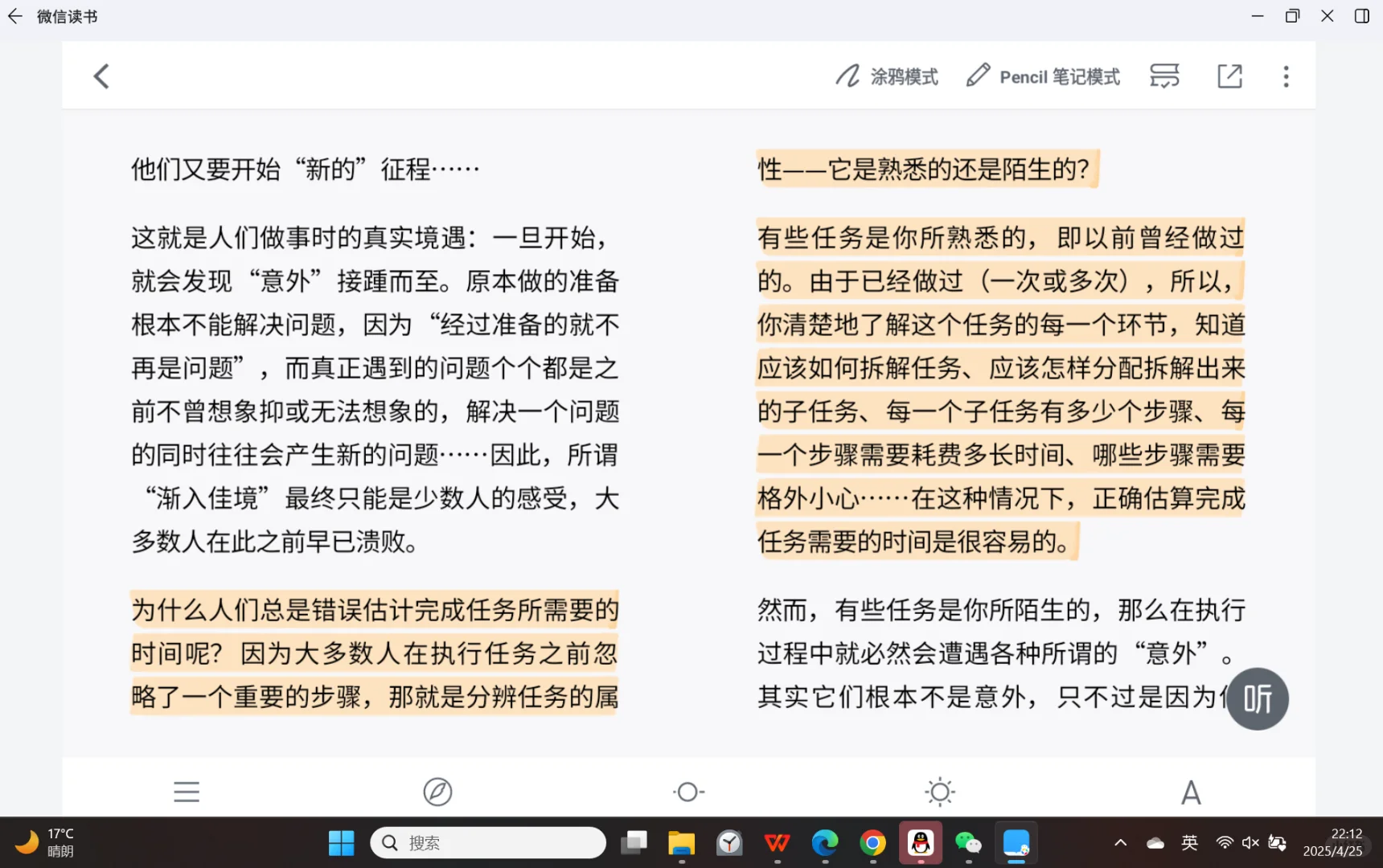1383x868 pixels.
Task: Open brightness settings via sun icon
Action: click(939, 792)
